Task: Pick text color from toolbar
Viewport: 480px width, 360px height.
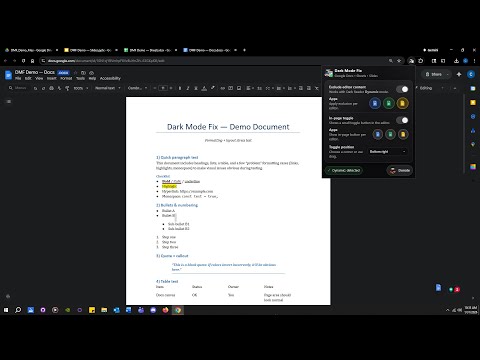Action: [x=204, y=88]
